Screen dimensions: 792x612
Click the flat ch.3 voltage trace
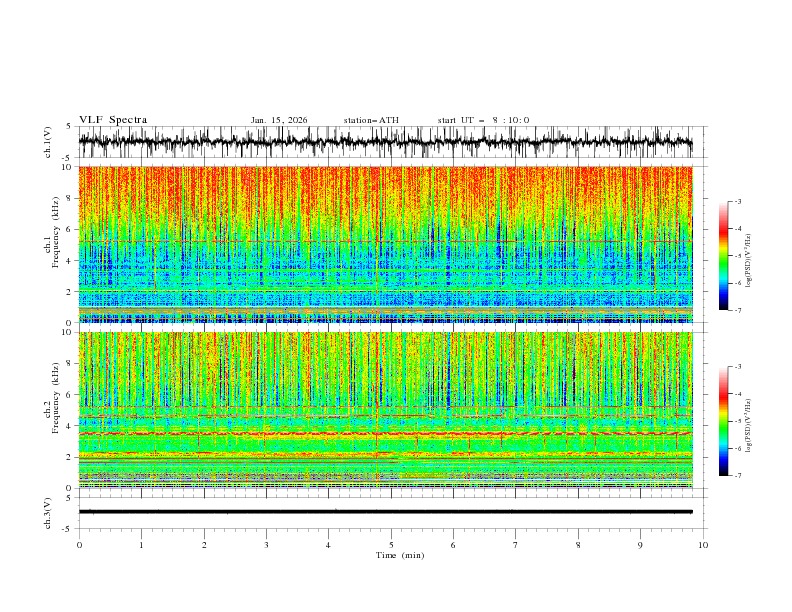coord(386,512)
